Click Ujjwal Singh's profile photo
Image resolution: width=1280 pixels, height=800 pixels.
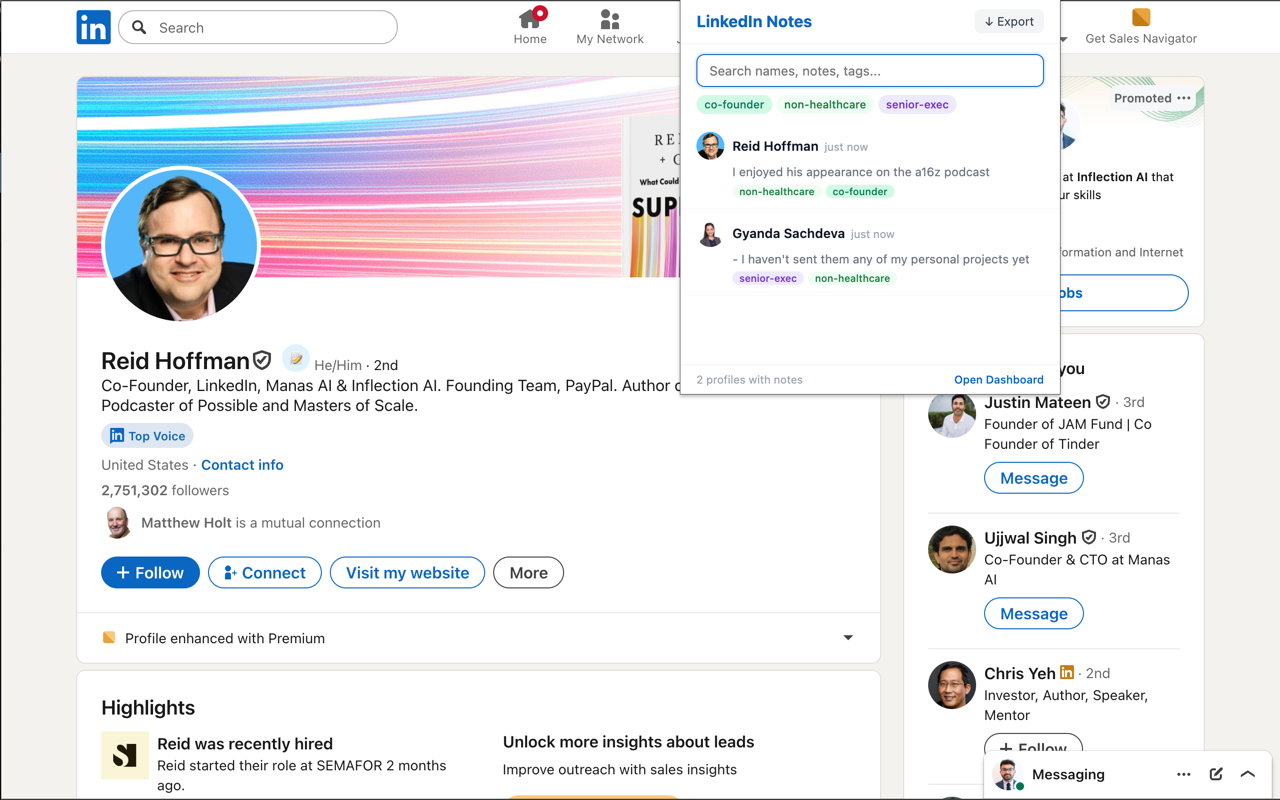tap(952, 550)
